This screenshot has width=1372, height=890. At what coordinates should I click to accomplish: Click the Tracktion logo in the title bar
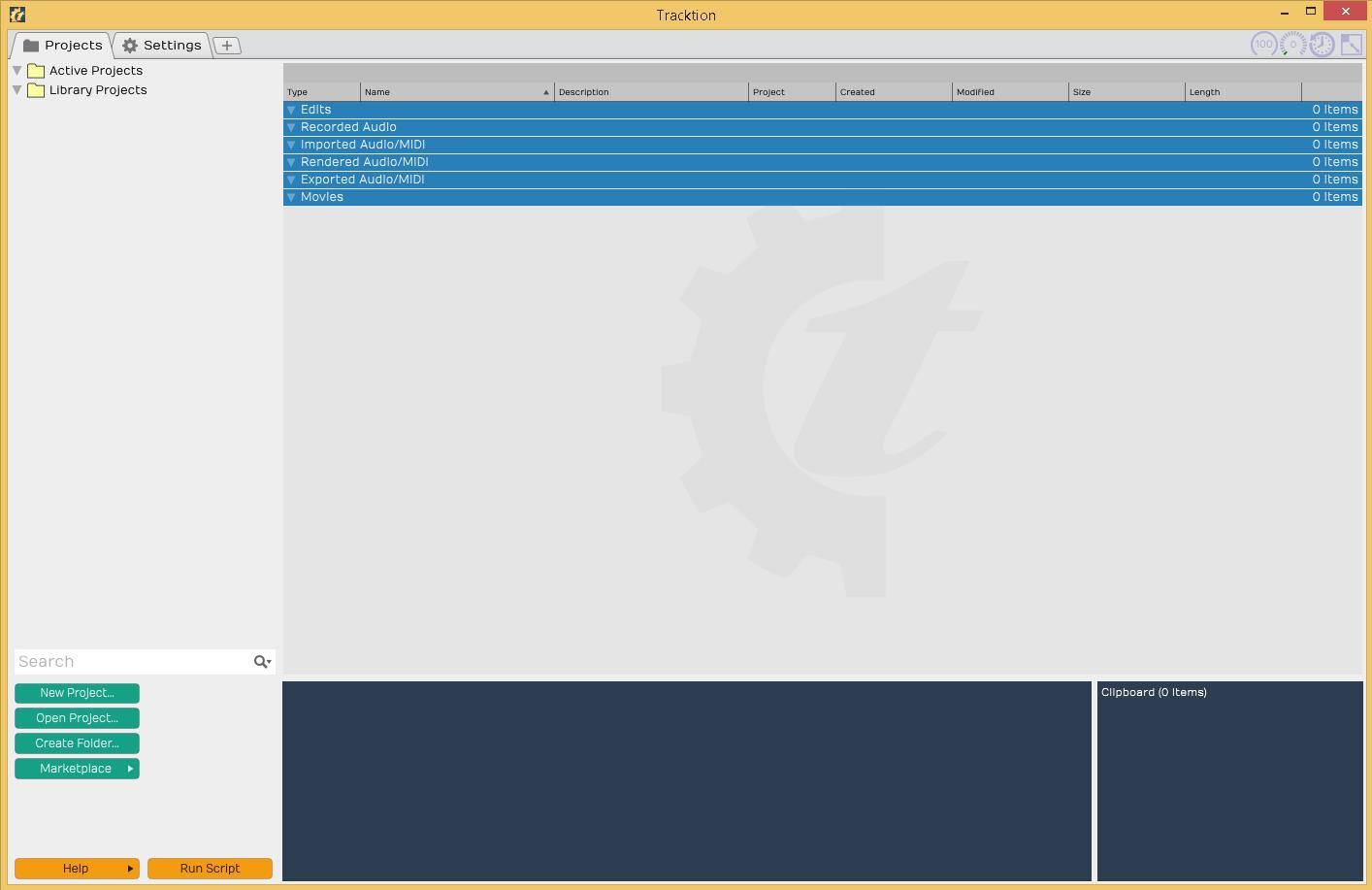pos(16,14)
